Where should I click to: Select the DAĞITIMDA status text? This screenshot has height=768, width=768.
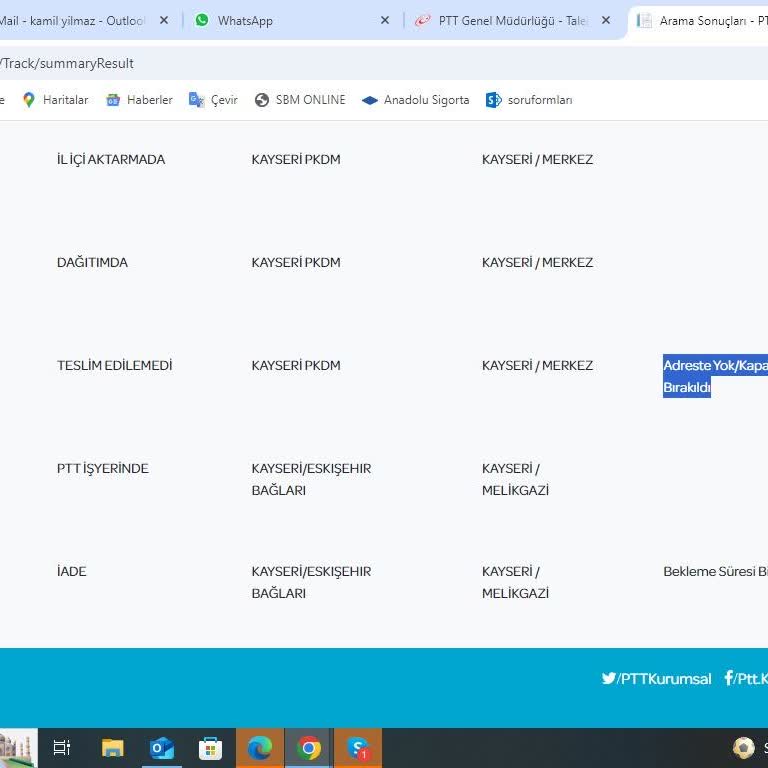pyautogui.click(x=92, y=263)
